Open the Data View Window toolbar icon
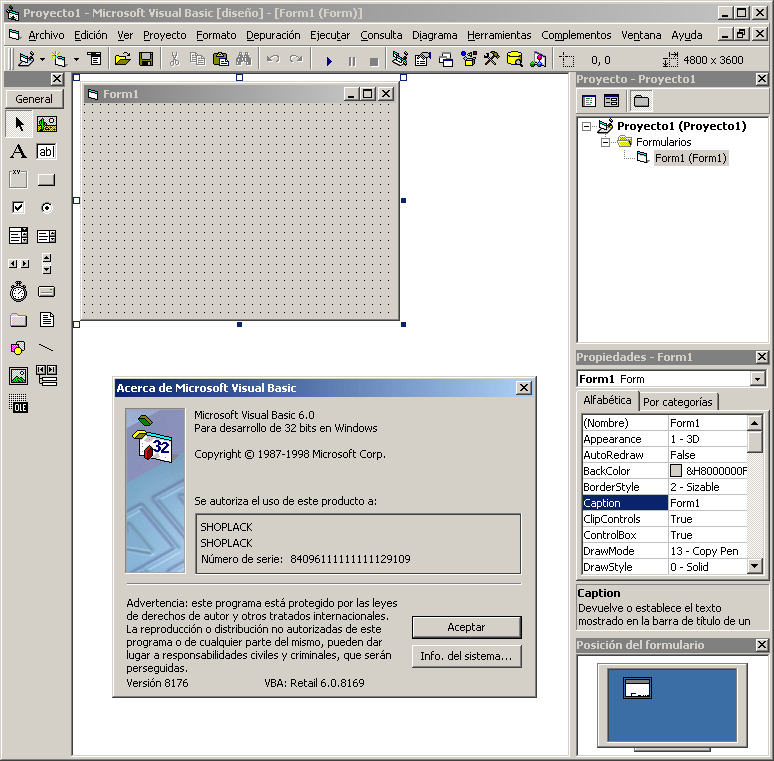Viewport: 774px width, 761px height. pyautogui.click(x=515, y=60)
